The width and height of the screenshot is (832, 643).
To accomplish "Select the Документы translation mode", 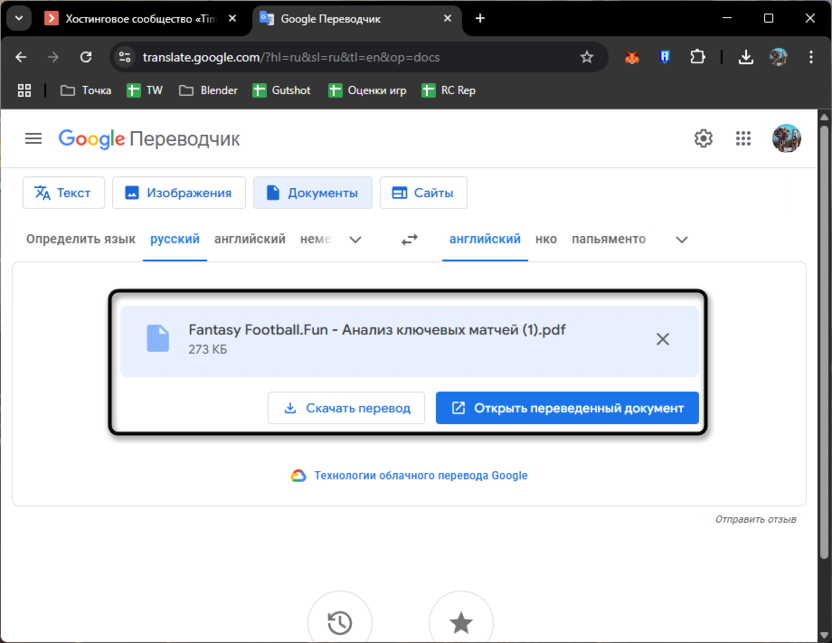I will click(313, 193).
